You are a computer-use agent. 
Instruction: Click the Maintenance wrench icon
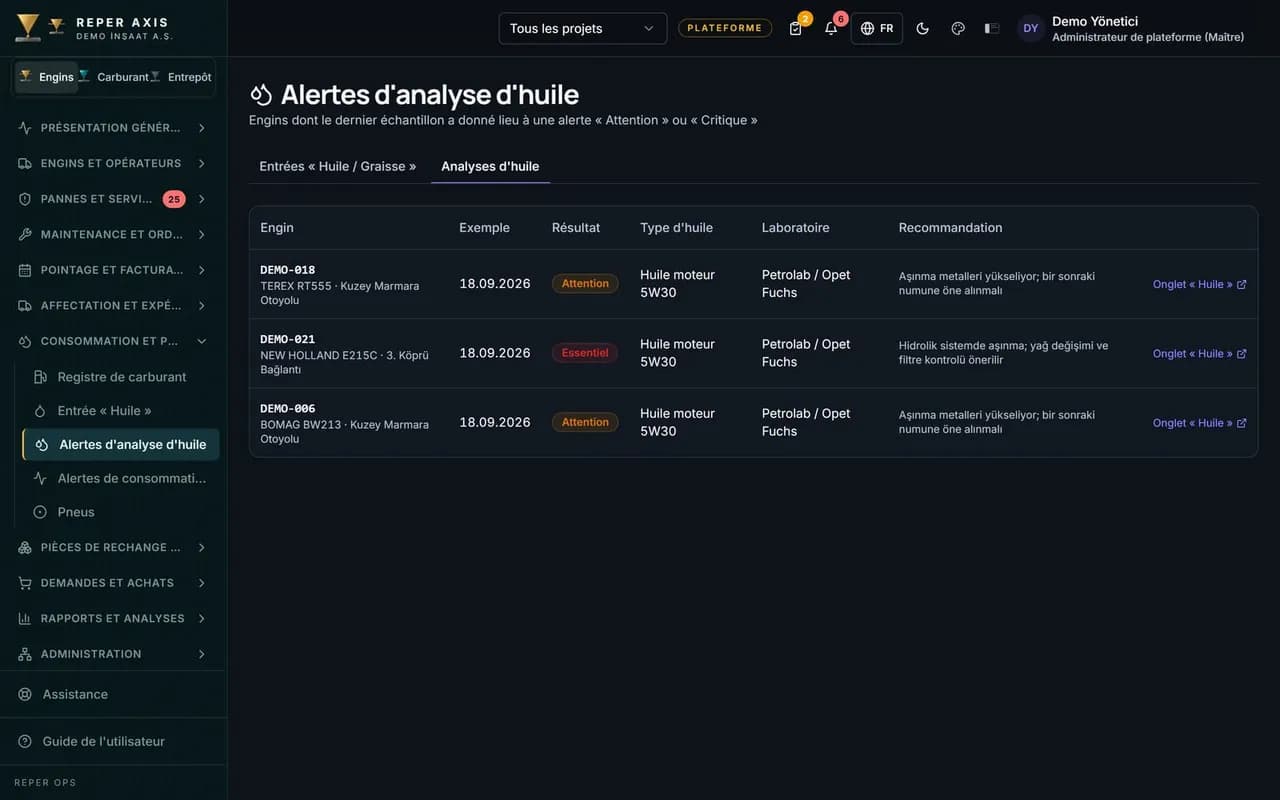click(25, 234)
